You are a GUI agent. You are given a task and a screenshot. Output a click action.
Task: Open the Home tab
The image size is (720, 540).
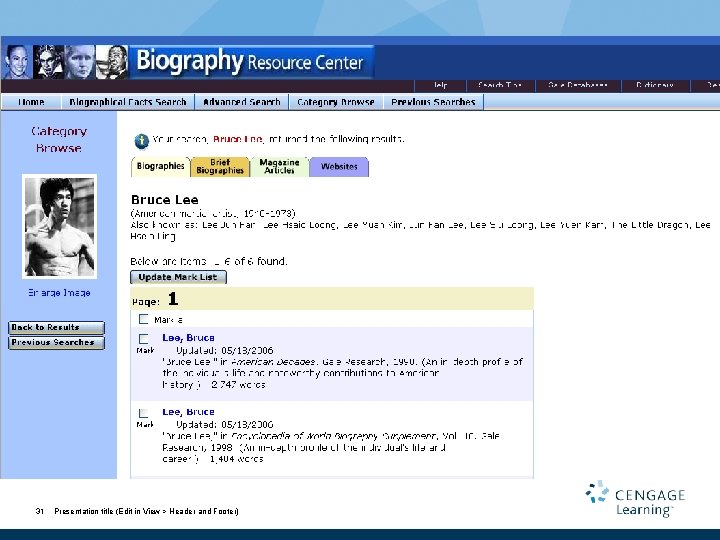(31, 102)
